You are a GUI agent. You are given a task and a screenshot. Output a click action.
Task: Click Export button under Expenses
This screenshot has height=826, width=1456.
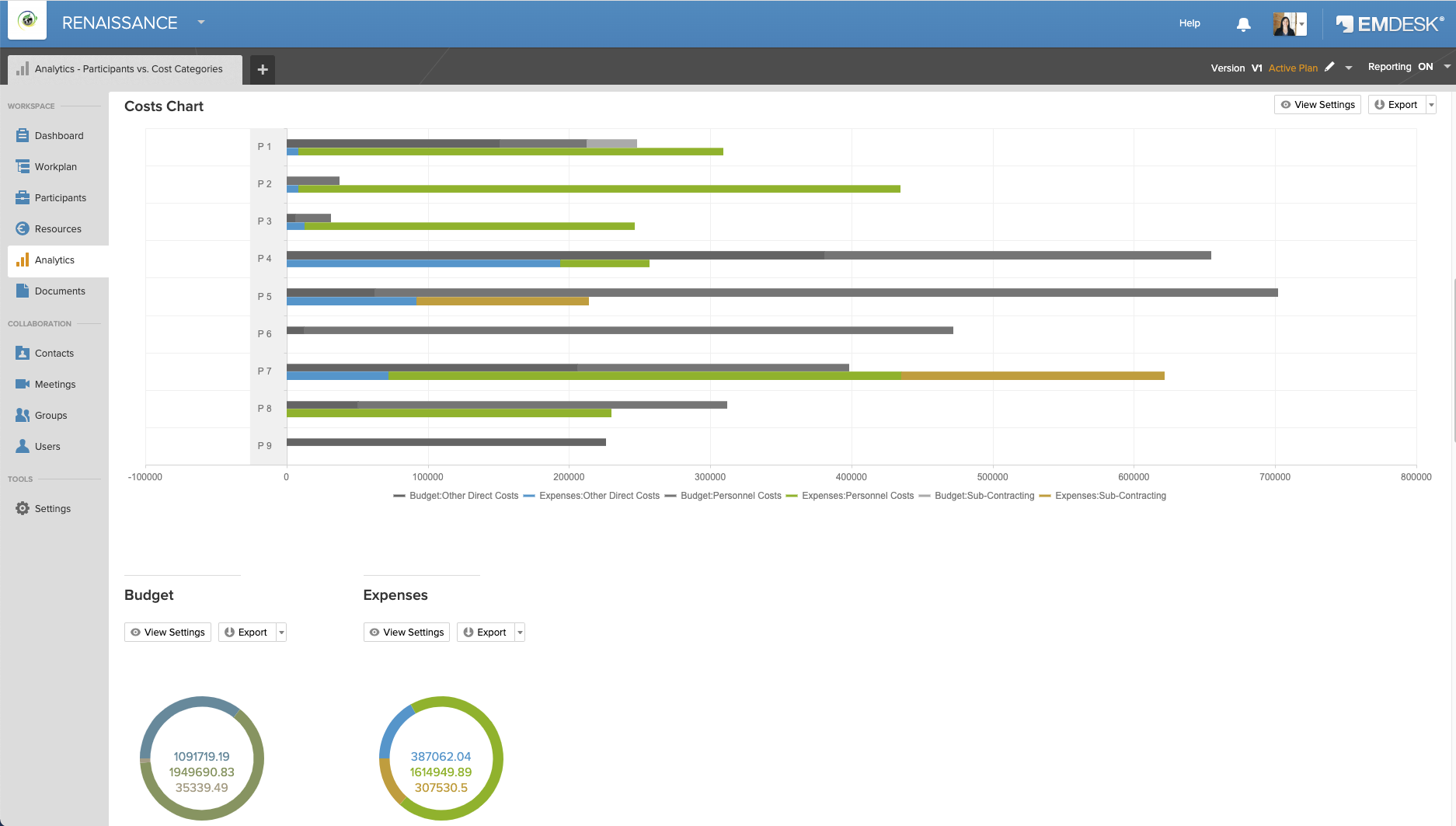click(485, 633)
